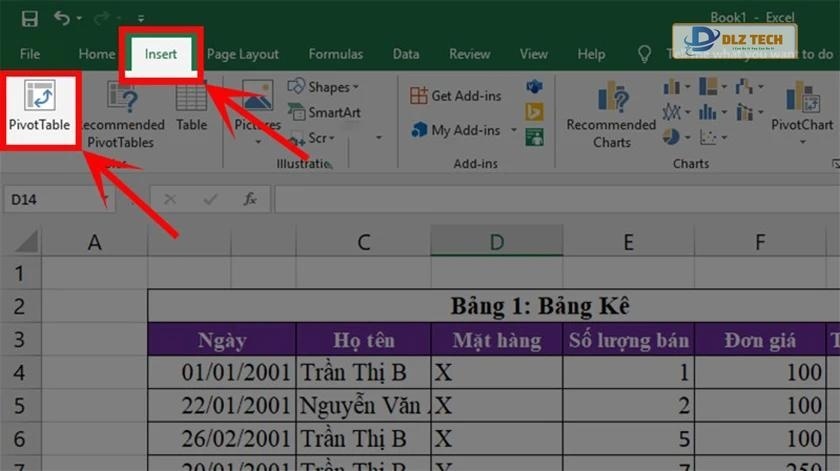Switch to the Home tab
The height and width of the screenshot is (471, 840).
pos(96,54)
